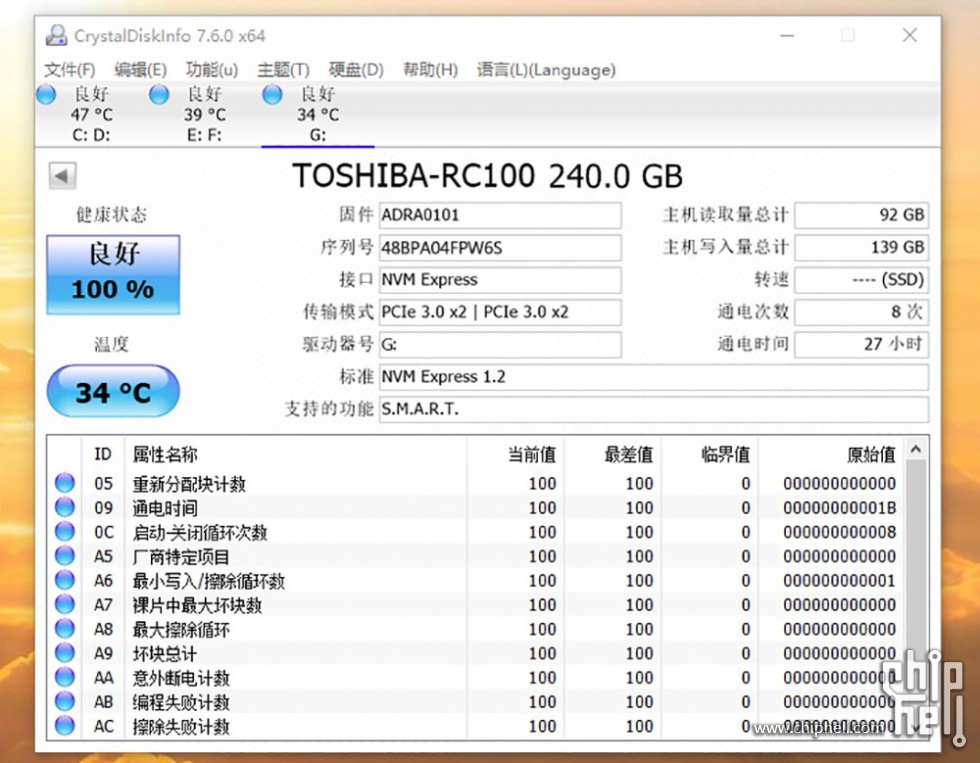Click the power on count 8 次 value

tap(861, 312)
